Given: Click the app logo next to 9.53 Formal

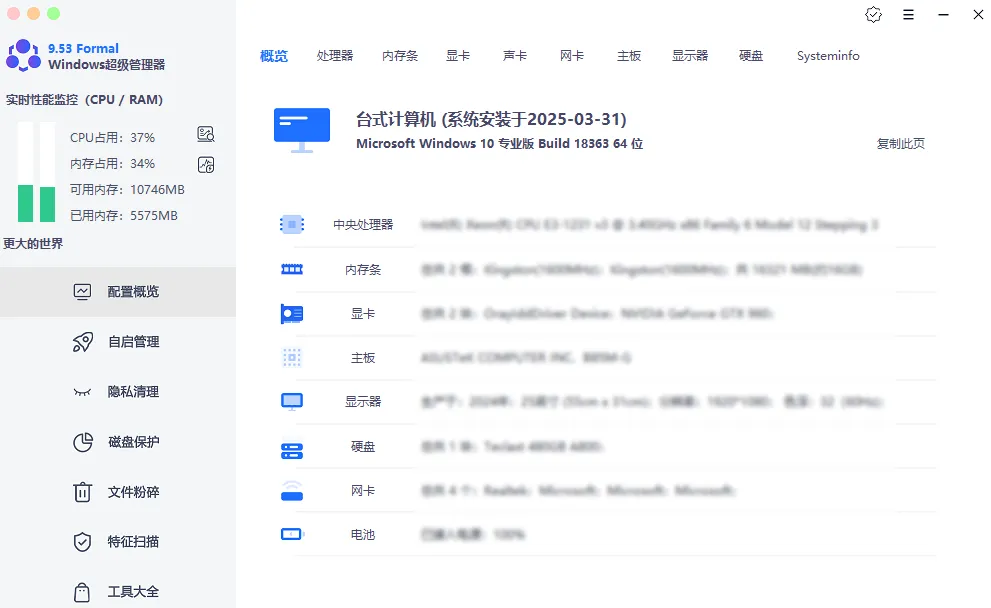Looking at the screenshot, I should (23, 56).
